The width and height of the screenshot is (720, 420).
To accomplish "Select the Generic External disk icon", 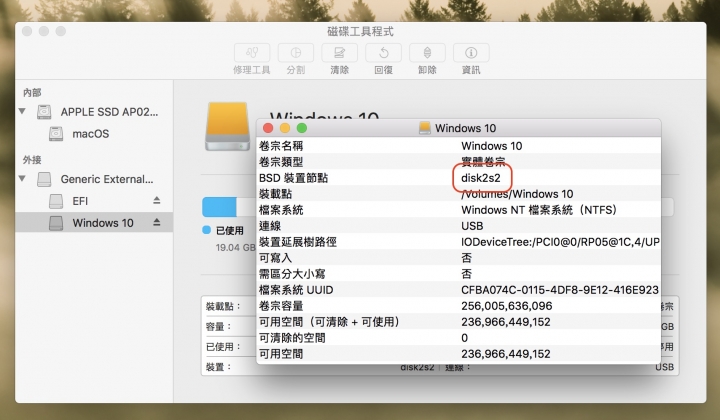I will coord(44,179).
